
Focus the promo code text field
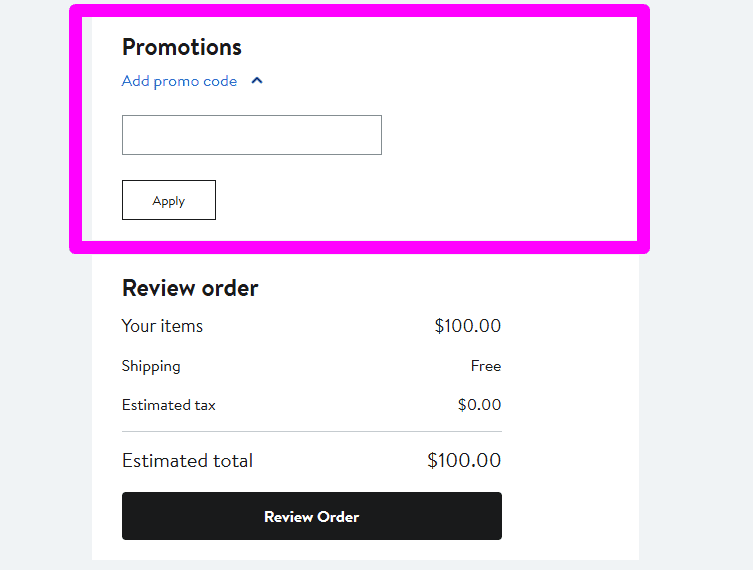click(x=251, y=135)
